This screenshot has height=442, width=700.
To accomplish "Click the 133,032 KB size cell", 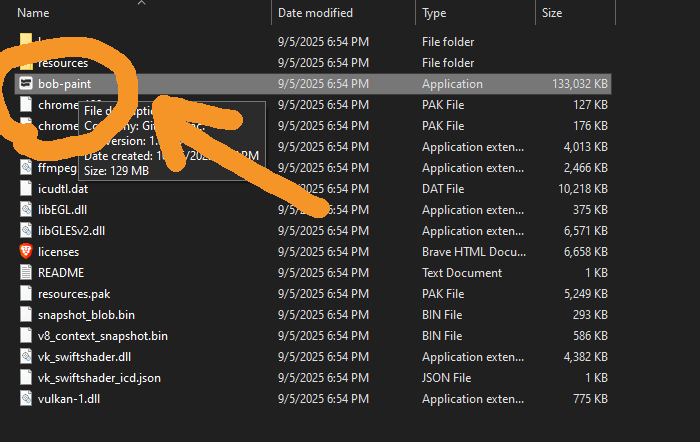I will (x=579, y=84).
